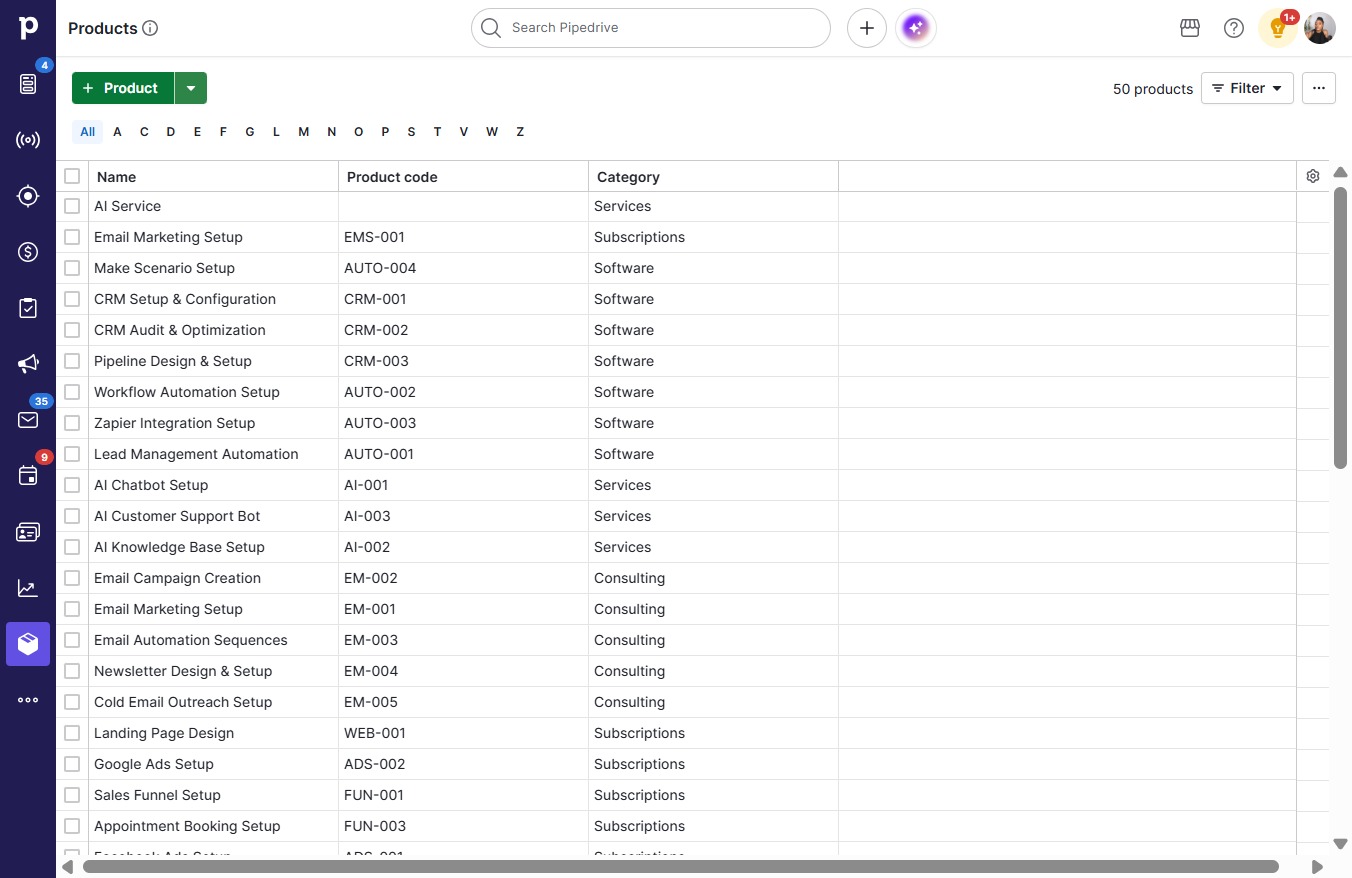The height and width of the screenshot is (878, 1352).
Task: Check the AI Chatbot Setup checkbox
Action: (72, 485)
